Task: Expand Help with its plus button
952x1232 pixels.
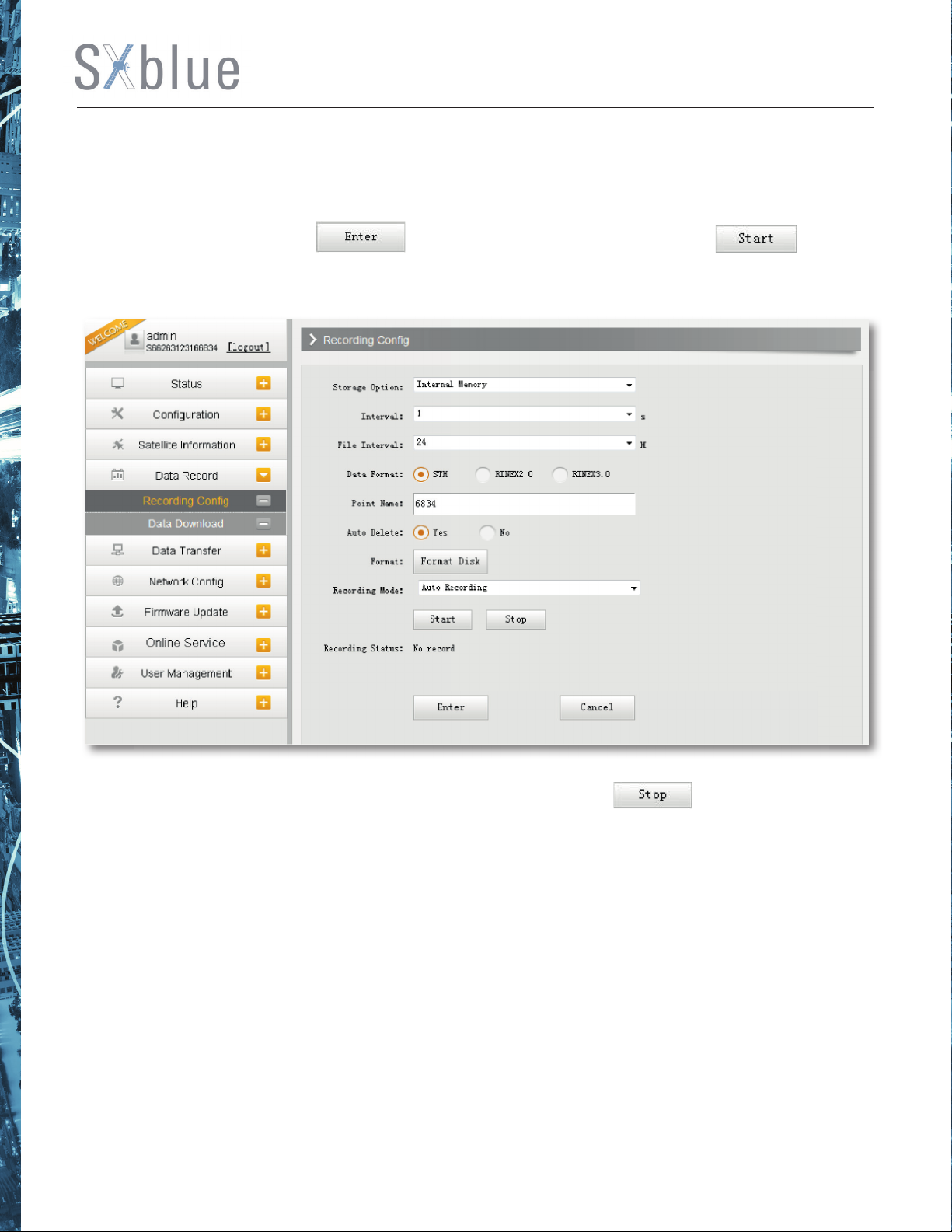Action: [263, 703]
